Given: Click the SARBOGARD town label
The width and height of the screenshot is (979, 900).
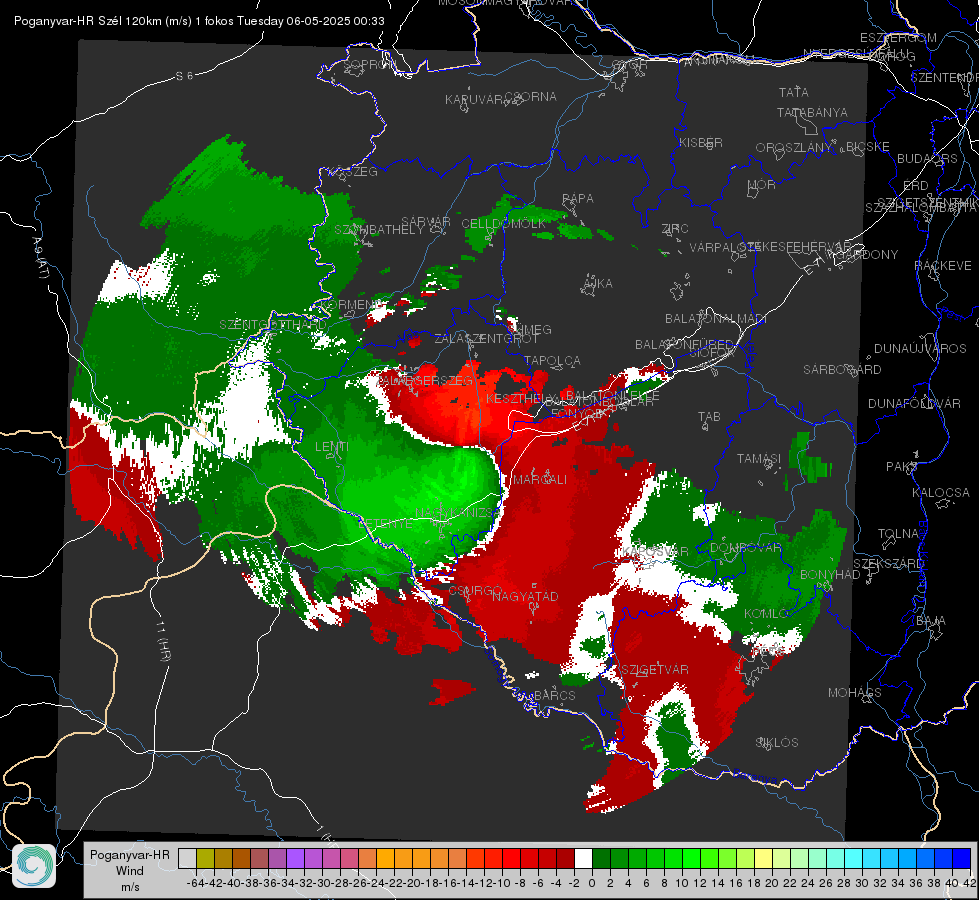Looking at the screenshot, I should 842,370.
